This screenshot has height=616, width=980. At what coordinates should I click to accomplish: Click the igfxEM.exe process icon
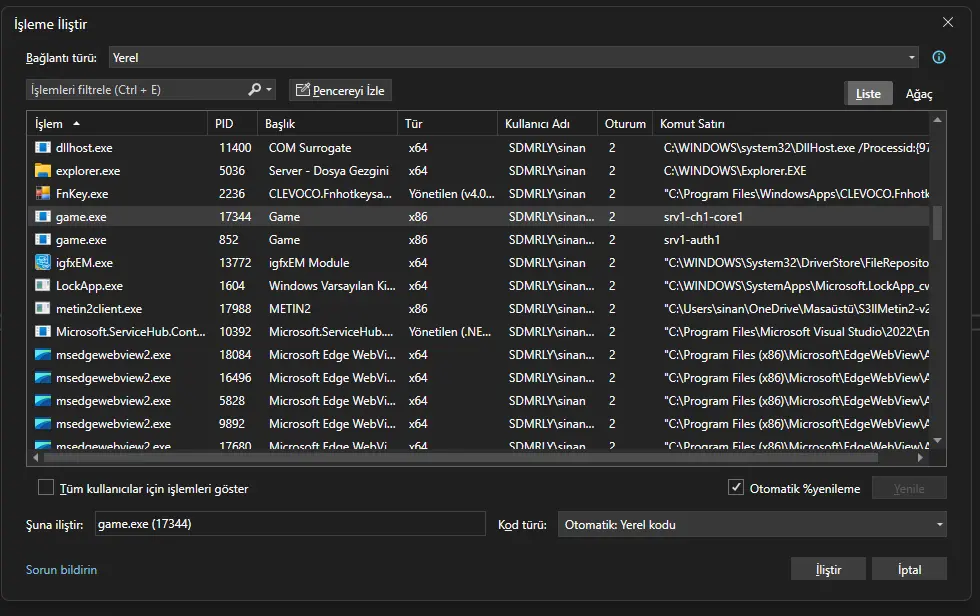(42, 262)
